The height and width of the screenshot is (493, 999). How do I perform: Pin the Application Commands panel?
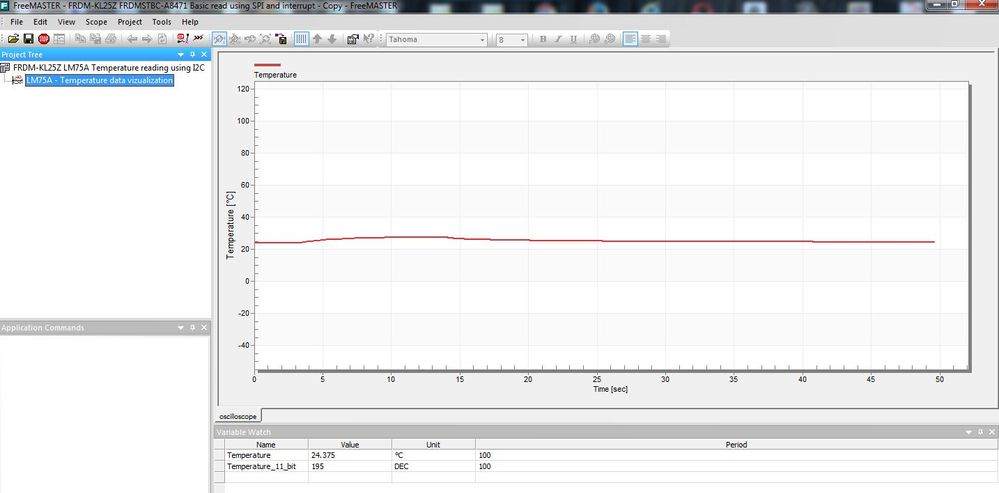pyautogui.click(x=192, y=327)
